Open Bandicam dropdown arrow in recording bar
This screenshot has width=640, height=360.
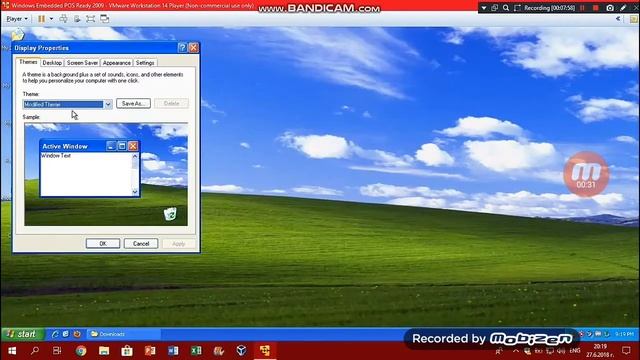[x=484, y=8]
